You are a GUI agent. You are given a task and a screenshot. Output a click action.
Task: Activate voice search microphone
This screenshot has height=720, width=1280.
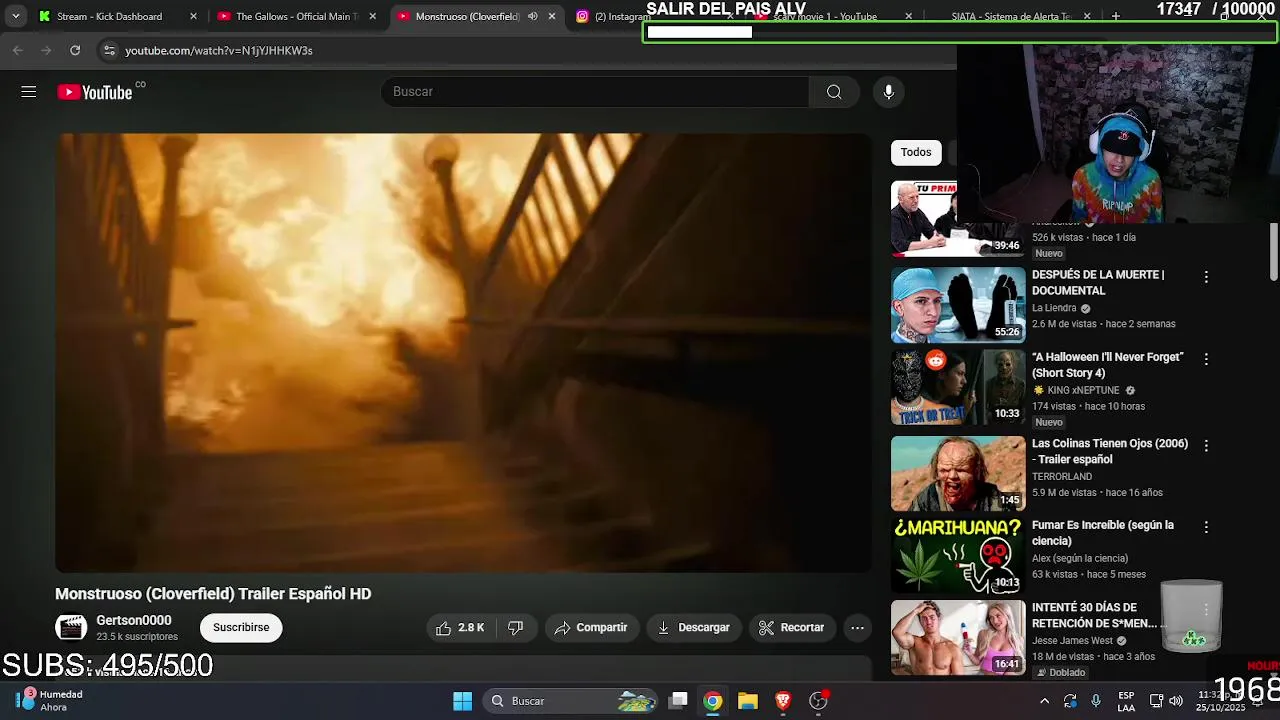click(x=888, y=92)
